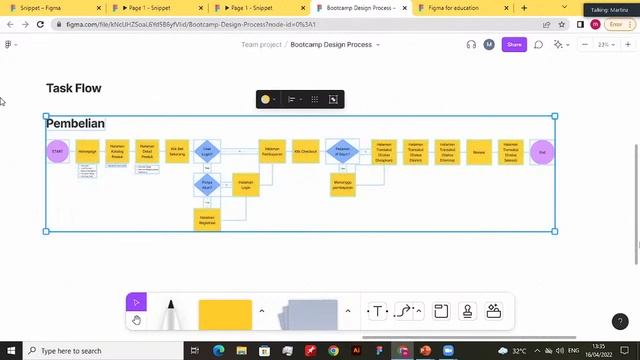Select the Task Flow heading text

pyautogui.click(x=73, y=88)
